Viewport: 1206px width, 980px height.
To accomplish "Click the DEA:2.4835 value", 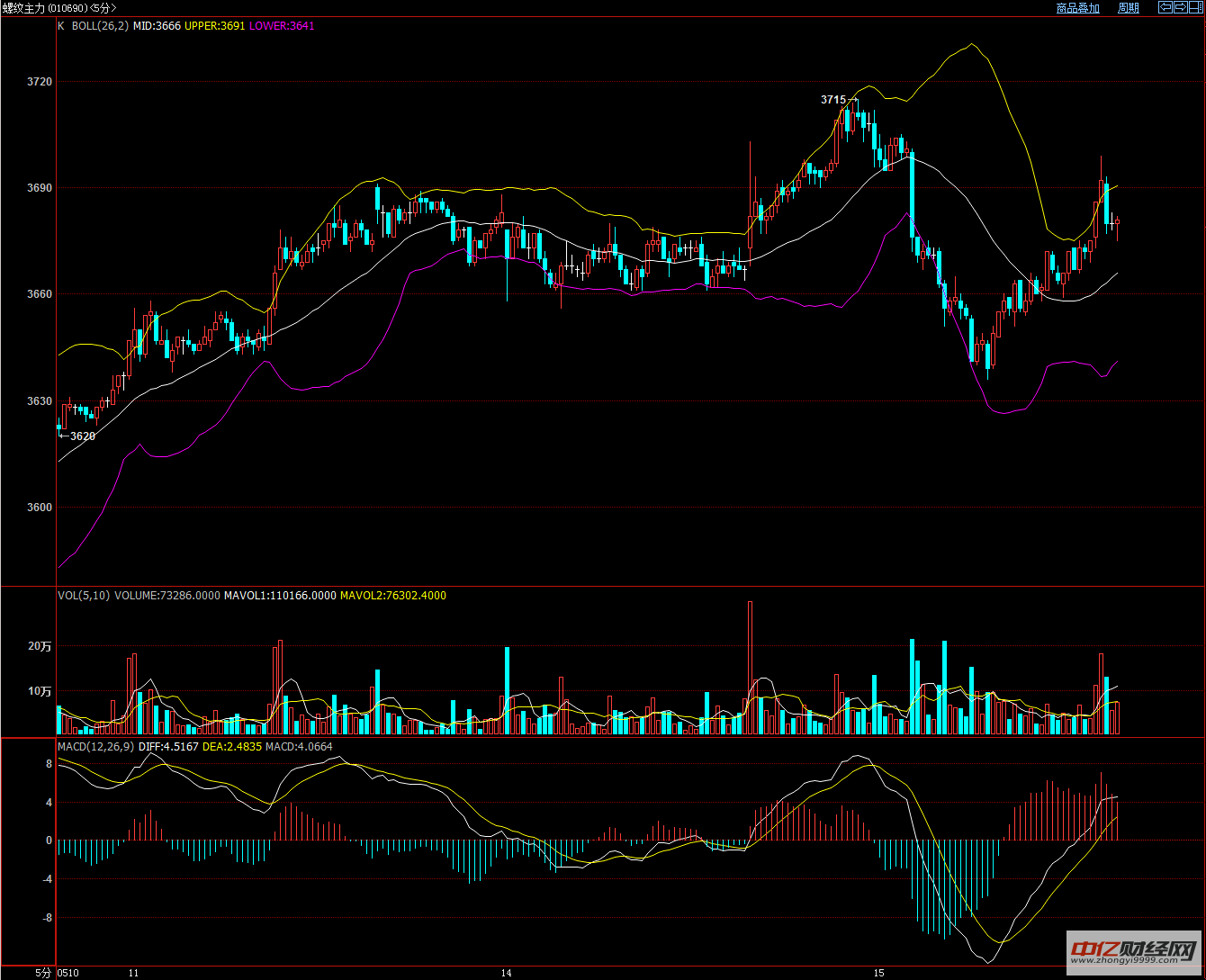I will (231, 747).
